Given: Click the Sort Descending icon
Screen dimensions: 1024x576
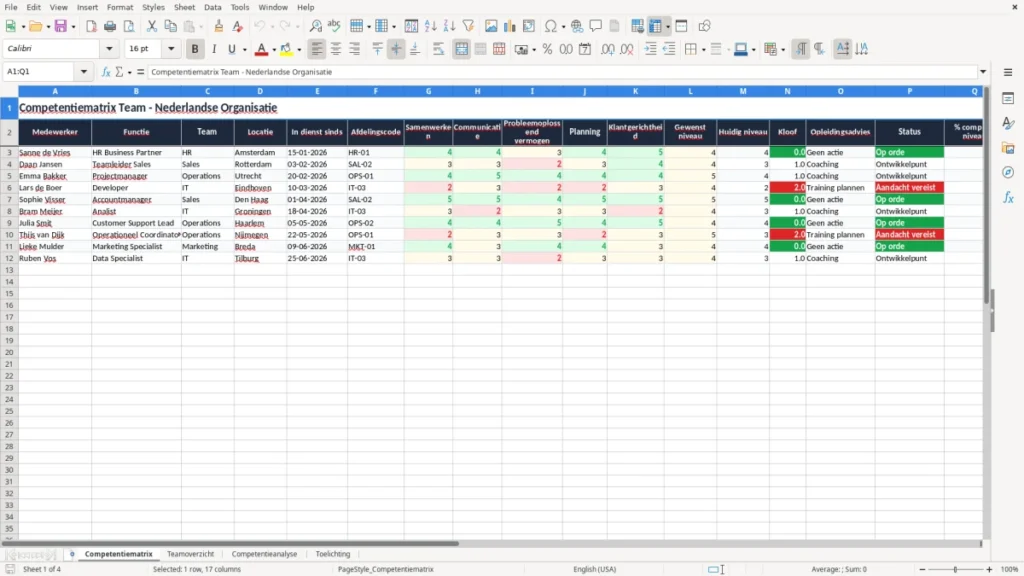Looking at the screenshot, I should pyautogui.click(x=449, y=26).
